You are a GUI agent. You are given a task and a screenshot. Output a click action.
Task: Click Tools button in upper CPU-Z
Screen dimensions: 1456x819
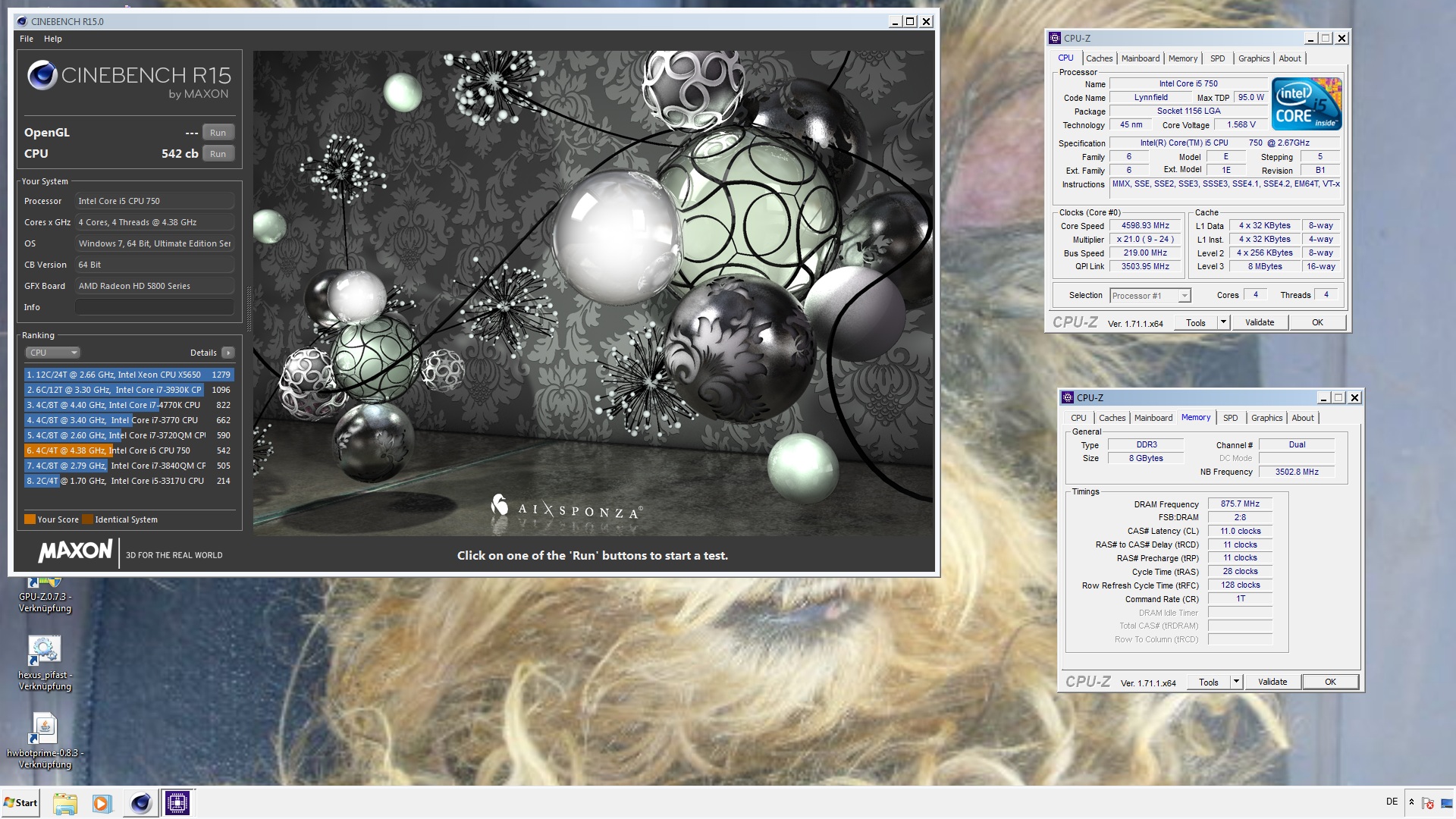coord(1196,322)
